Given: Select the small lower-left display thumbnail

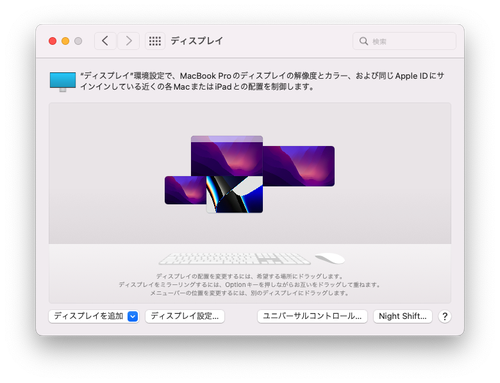Looking at the screenshot, I should pos(185,190).
